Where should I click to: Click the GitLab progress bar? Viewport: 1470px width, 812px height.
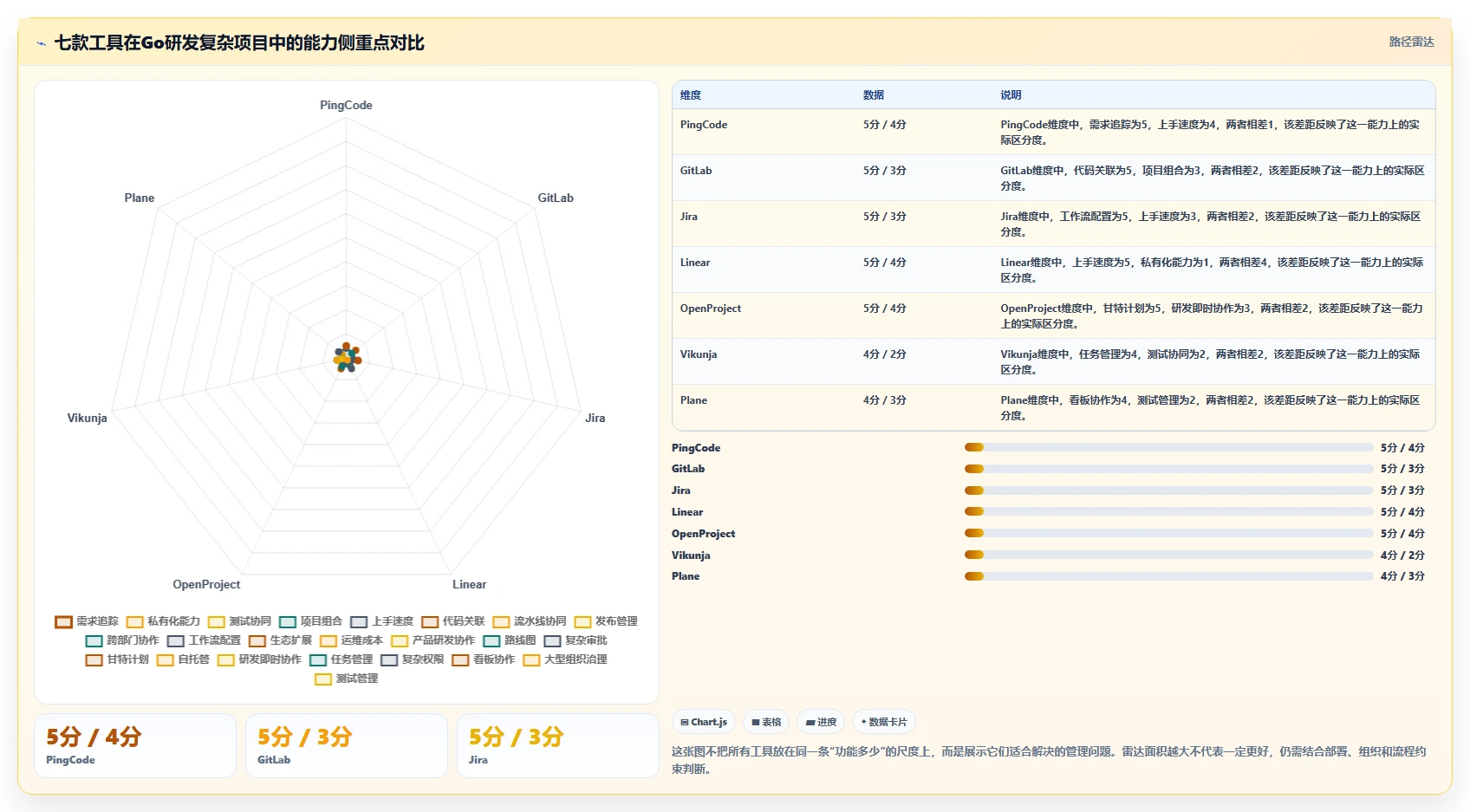click(1169, 469)
